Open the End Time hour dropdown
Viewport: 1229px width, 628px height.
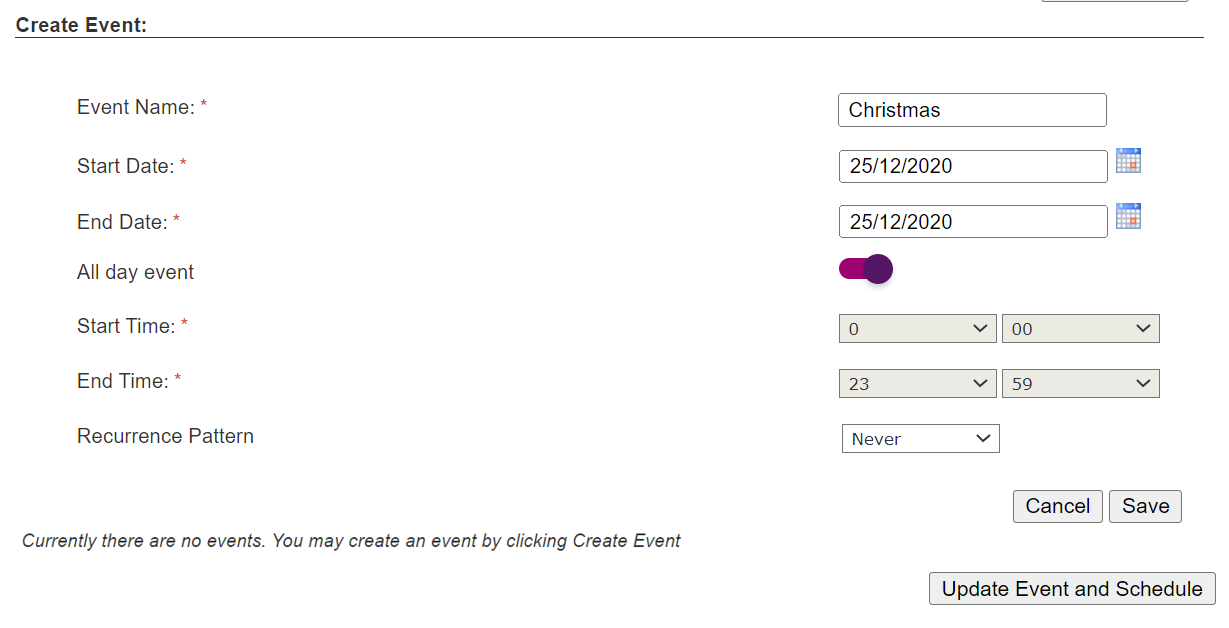(x=918, y=384)
